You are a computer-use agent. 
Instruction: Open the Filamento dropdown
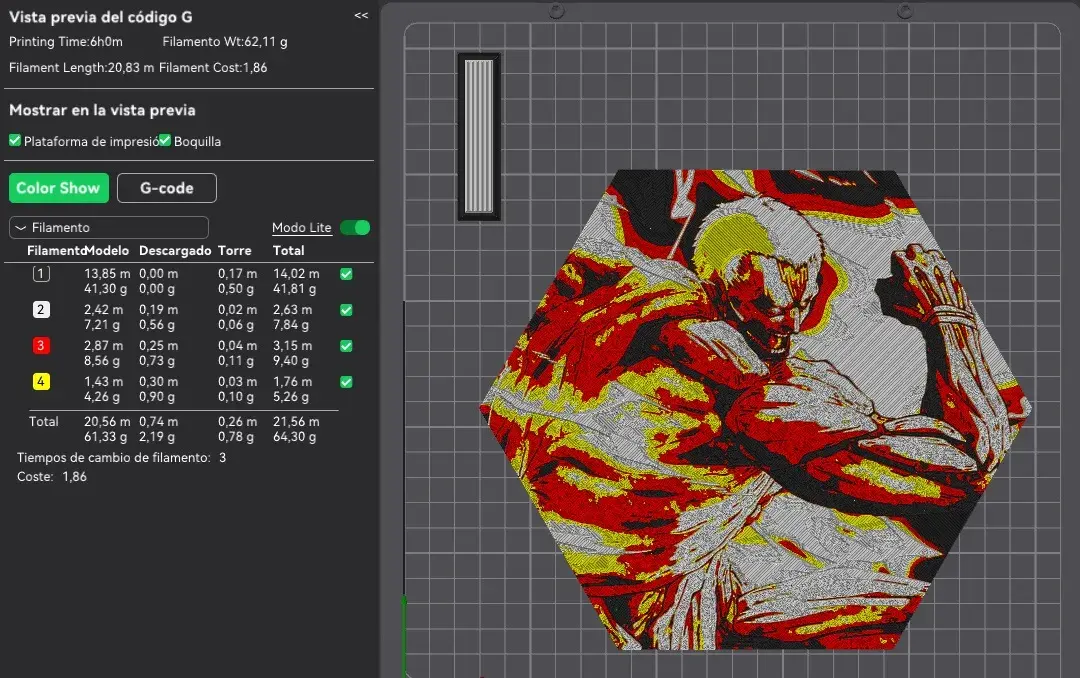coord(109,227)
